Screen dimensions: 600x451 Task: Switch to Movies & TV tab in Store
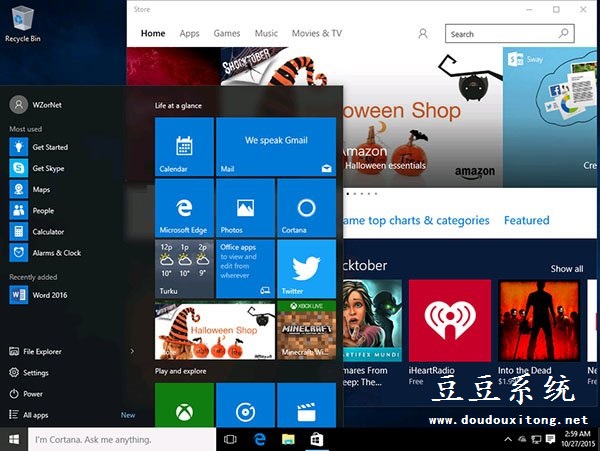[x=317, y=33]
